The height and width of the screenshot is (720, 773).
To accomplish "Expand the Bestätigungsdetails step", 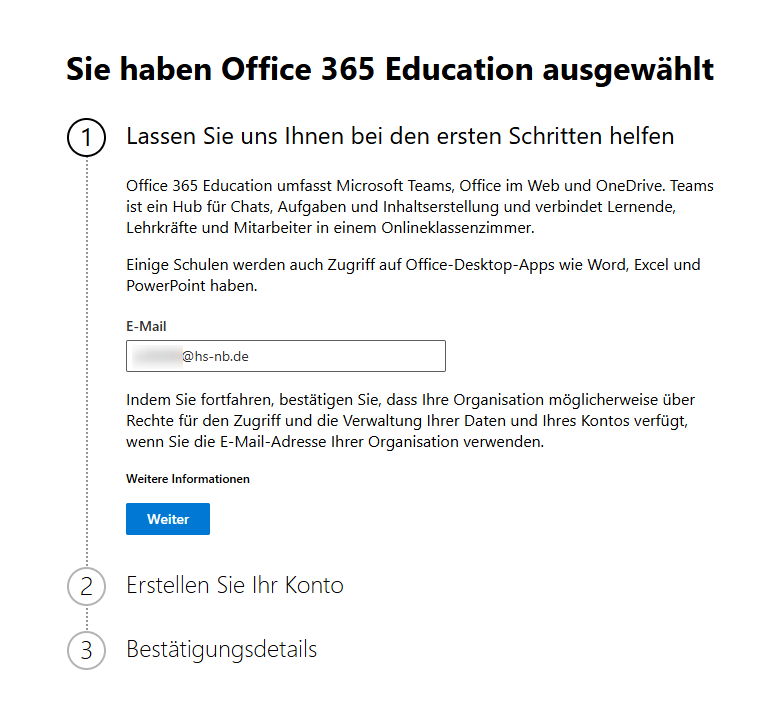I will [221, 650].
